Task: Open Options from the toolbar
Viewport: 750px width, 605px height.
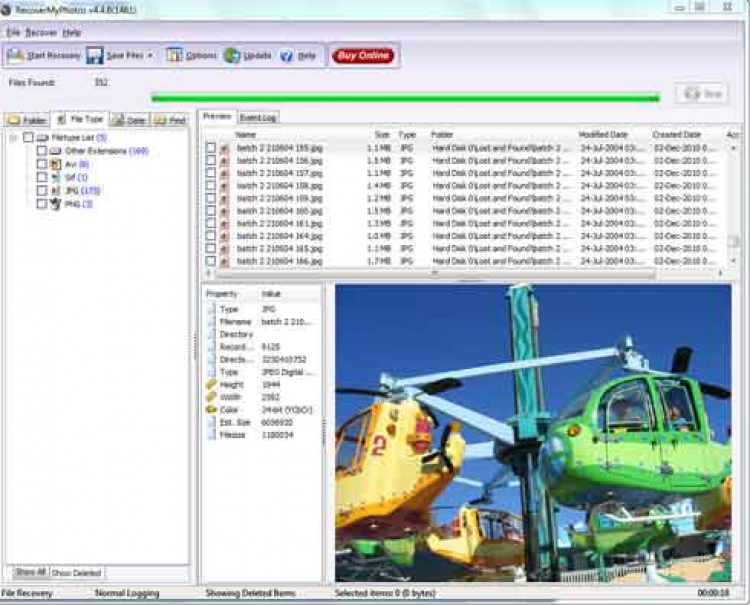Action: tap(174, 56)
